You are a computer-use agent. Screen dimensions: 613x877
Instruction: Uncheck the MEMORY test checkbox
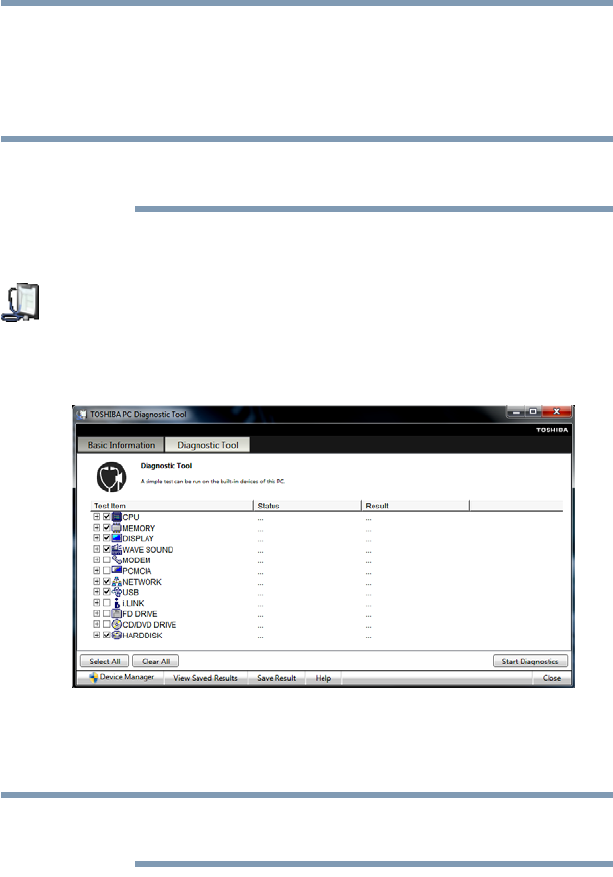[106, 527]
